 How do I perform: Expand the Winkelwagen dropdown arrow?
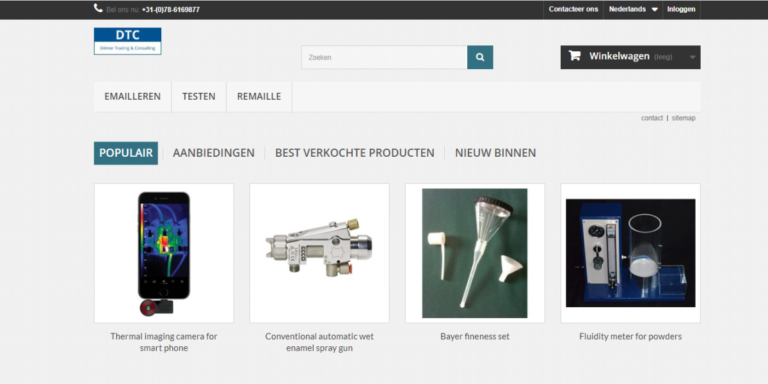coord(692,57)
